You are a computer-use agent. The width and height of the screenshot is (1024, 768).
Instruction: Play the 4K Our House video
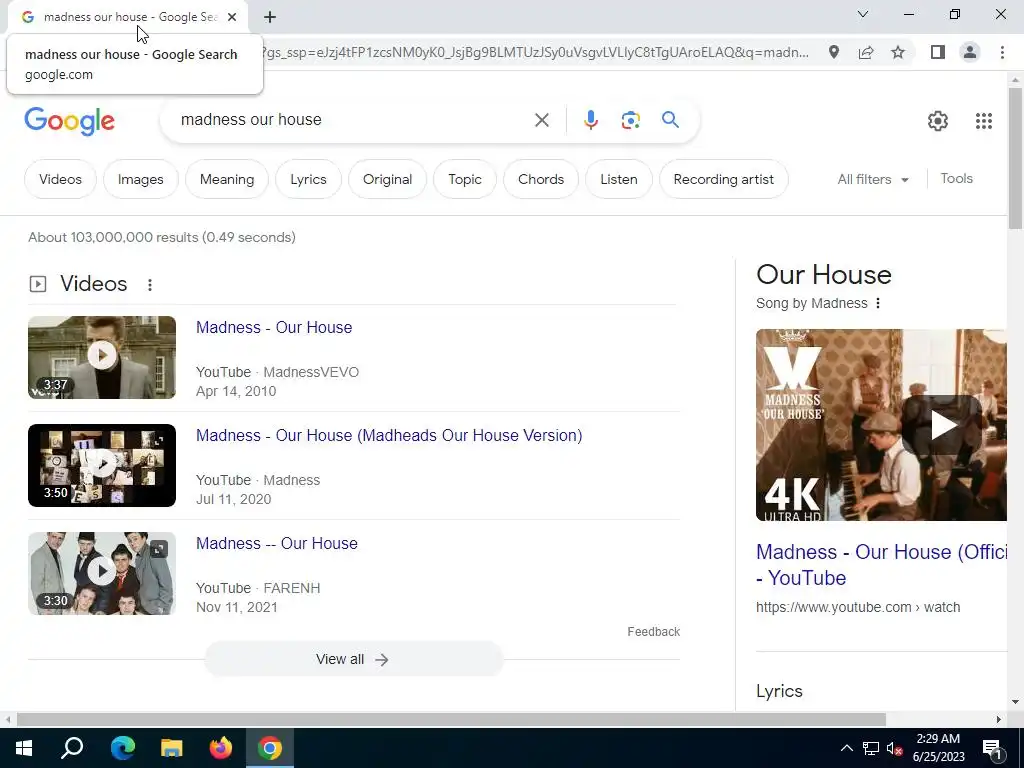click(x=881, y=425)
